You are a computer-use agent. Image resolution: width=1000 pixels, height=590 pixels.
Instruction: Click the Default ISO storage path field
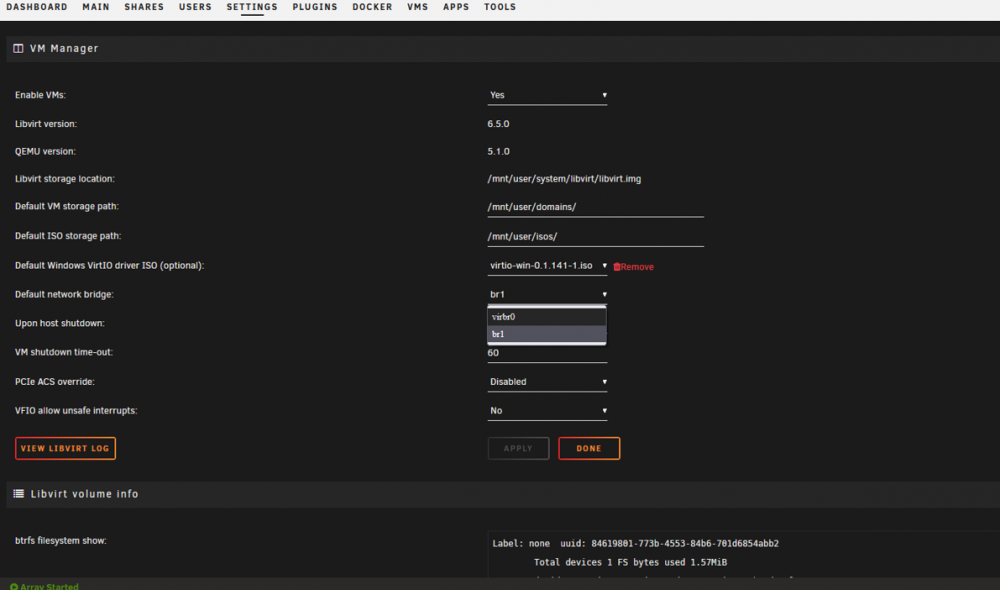click(596, 237)
